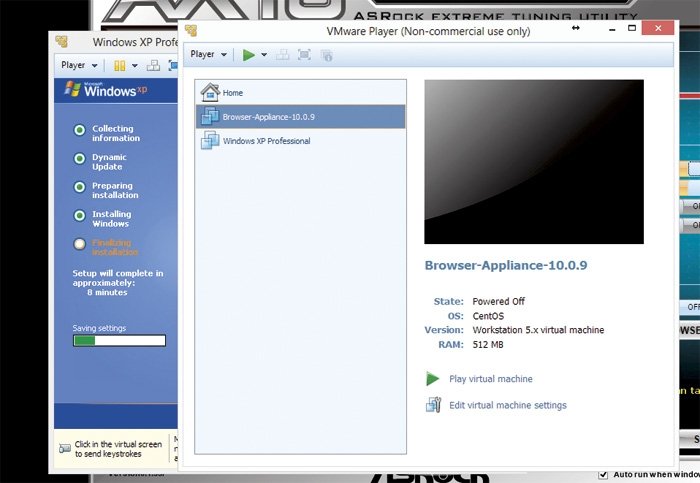
Task: Click the wrench icon for editing settings
Action: (433, 405)
